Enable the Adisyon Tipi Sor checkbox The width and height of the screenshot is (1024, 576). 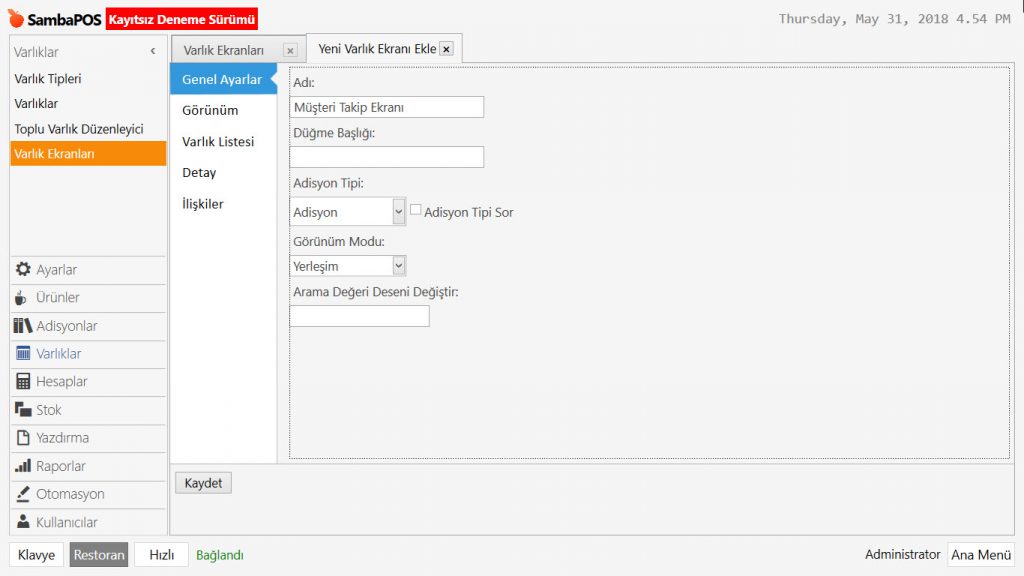click(416, 211)
